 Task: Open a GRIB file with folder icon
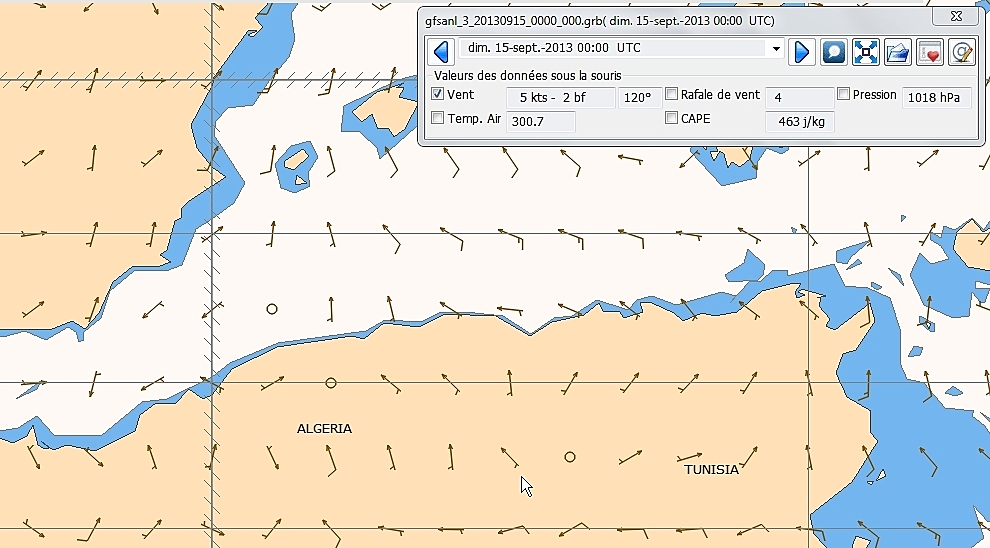[898, 52]
